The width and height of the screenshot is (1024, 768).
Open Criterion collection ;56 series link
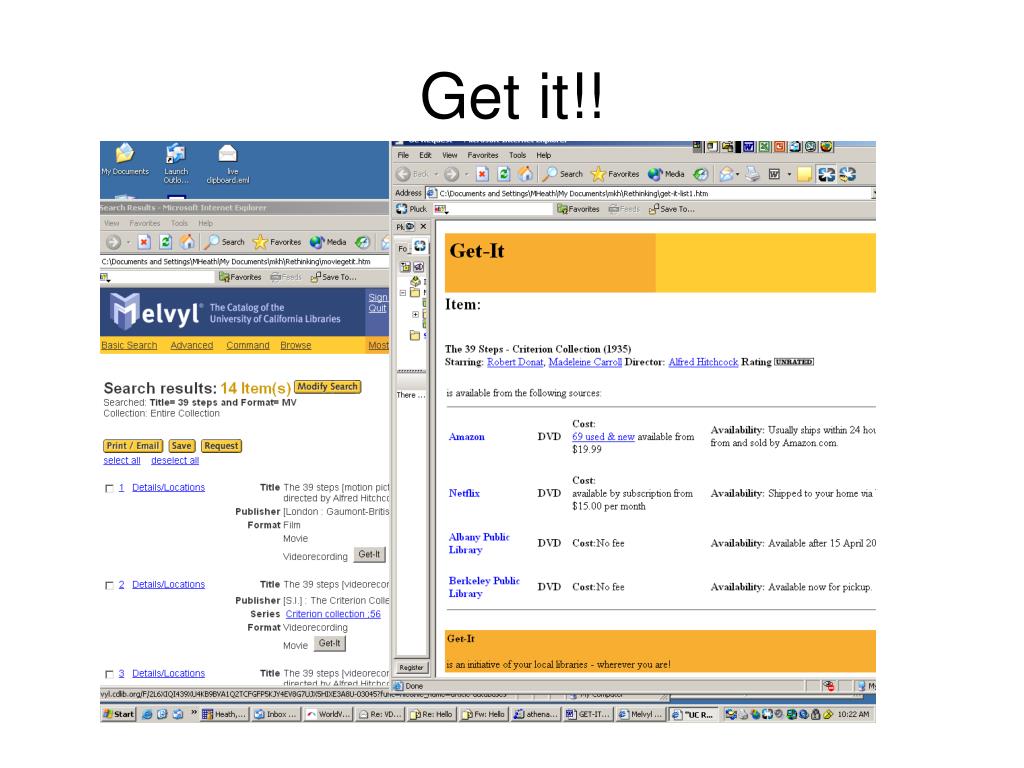[332, 615]
